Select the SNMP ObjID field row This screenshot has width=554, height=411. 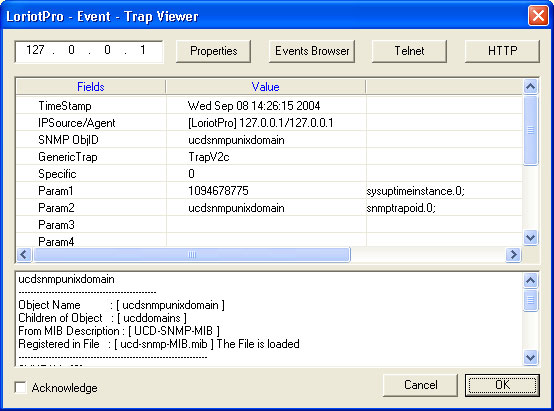[269, 140]
